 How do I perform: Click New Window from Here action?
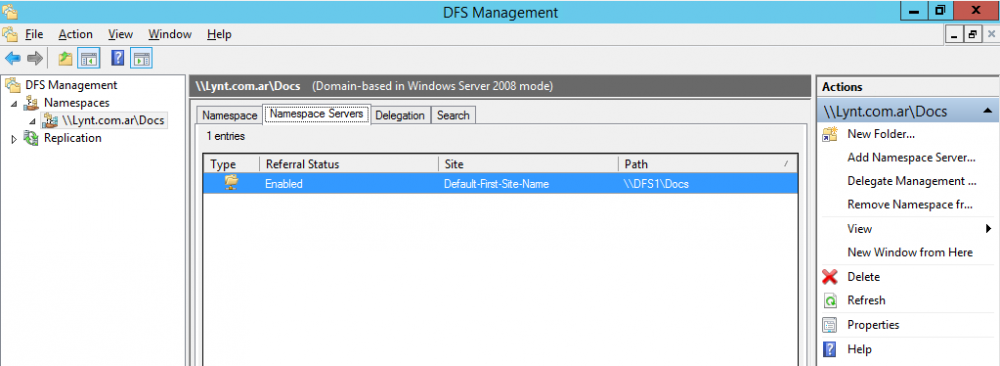click(910, 253)
